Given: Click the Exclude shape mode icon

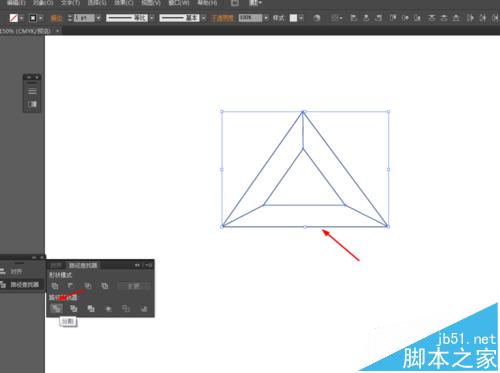Looking at the screenshot, I should point(105,286).
